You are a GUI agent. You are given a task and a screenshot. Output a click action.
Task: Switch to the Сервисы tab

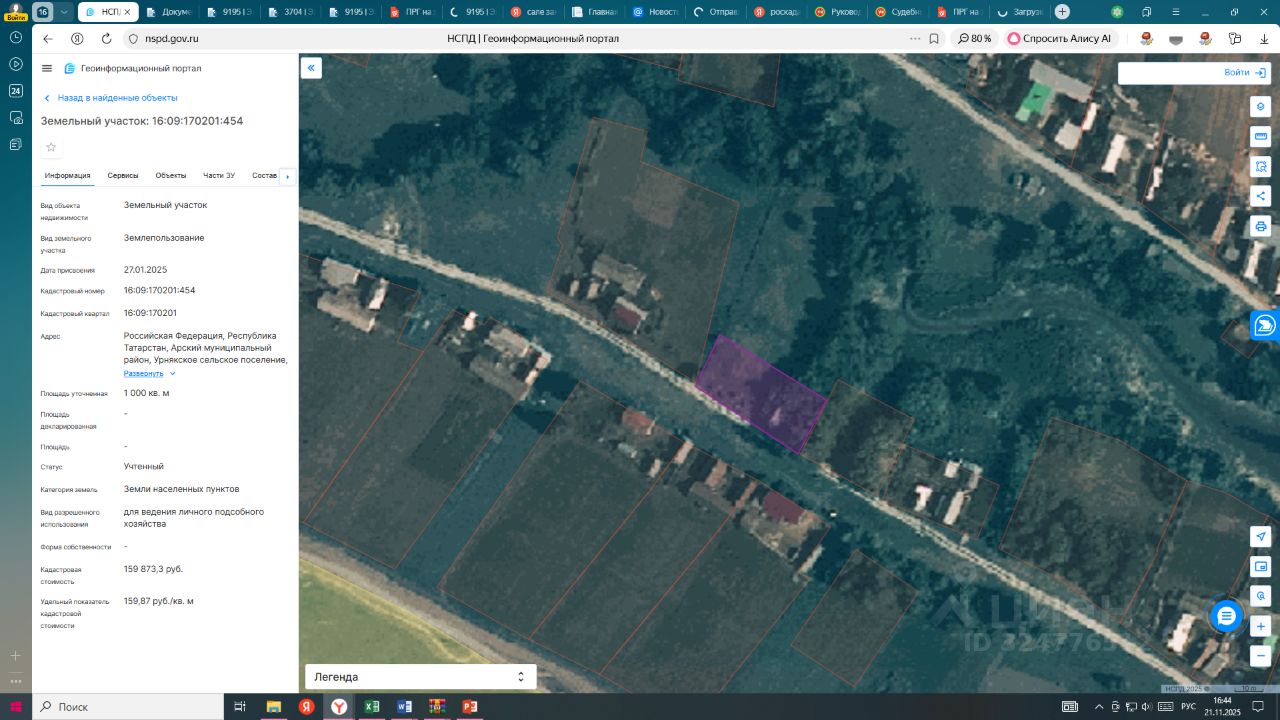[x=123, y=175]
